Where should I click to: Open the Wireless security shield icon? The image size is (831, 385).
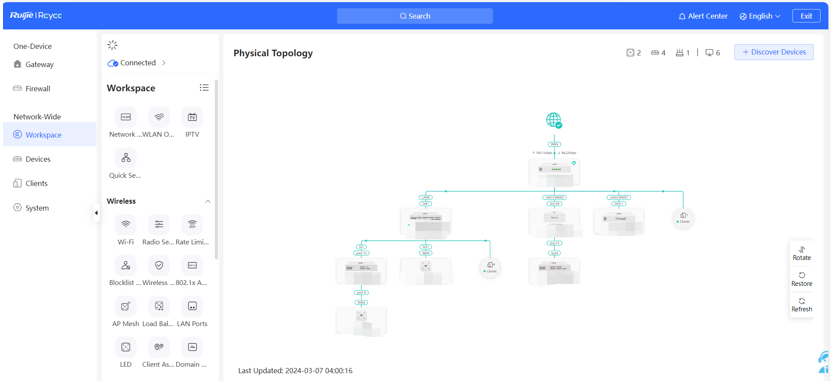(159, 265)
